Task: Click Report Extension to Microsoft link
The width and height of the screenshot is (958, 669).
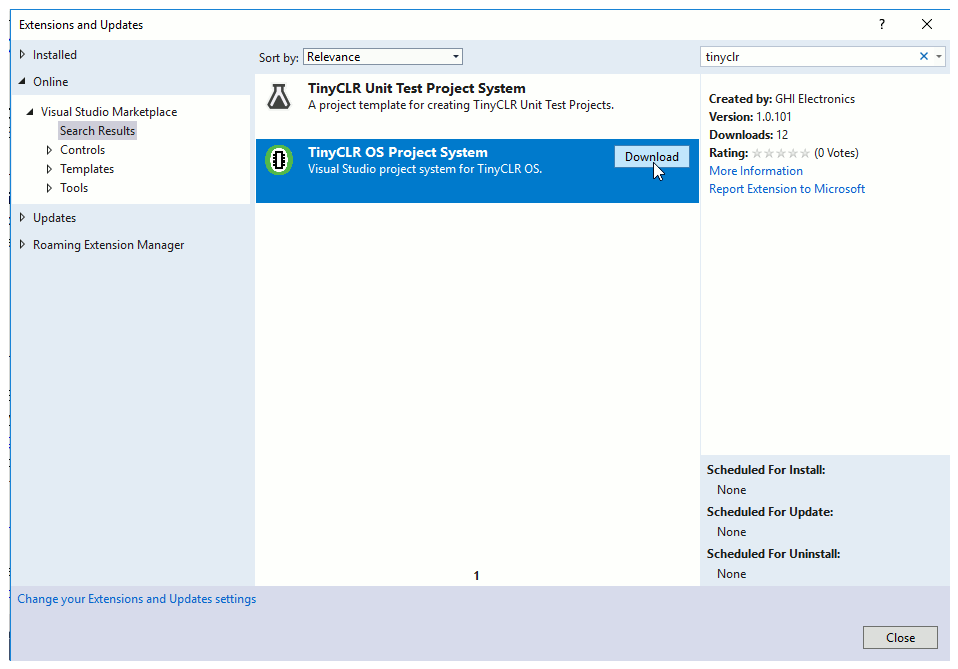Action: coord(787,189)
